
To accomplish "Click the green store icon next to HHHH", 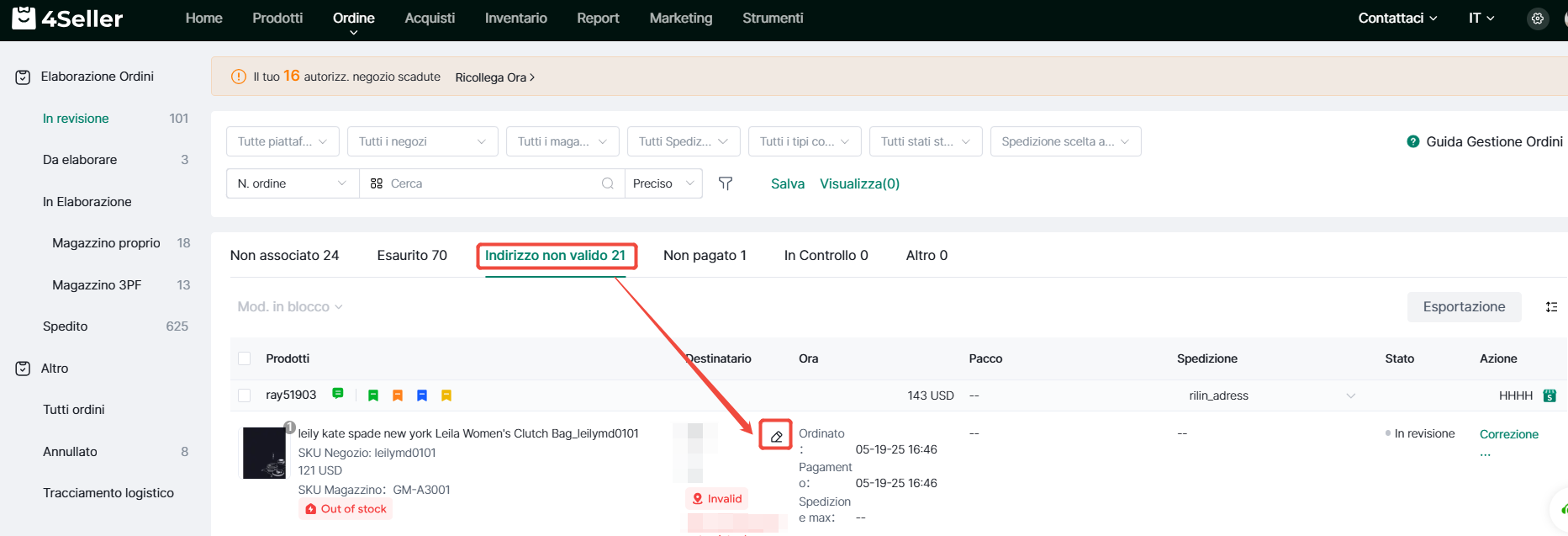I will pyautogui.click(x=1550, y=395).
